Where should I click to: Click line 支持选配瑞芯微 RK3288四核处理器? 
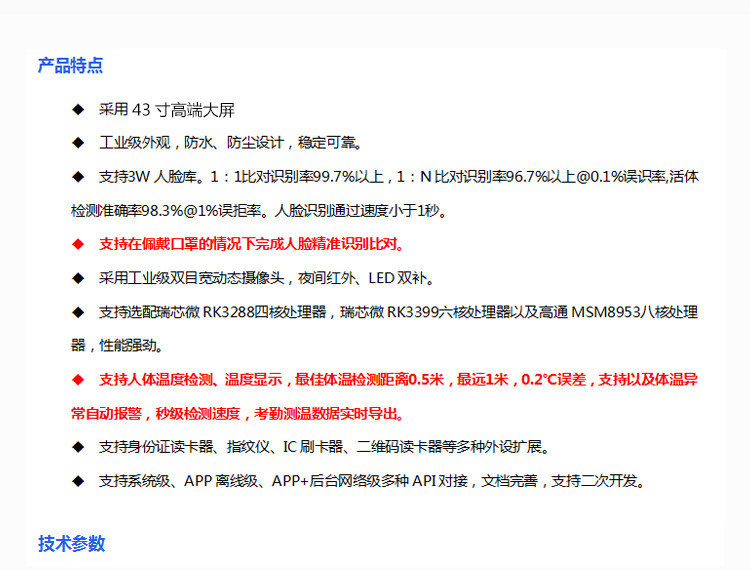[x=398, y=312]
